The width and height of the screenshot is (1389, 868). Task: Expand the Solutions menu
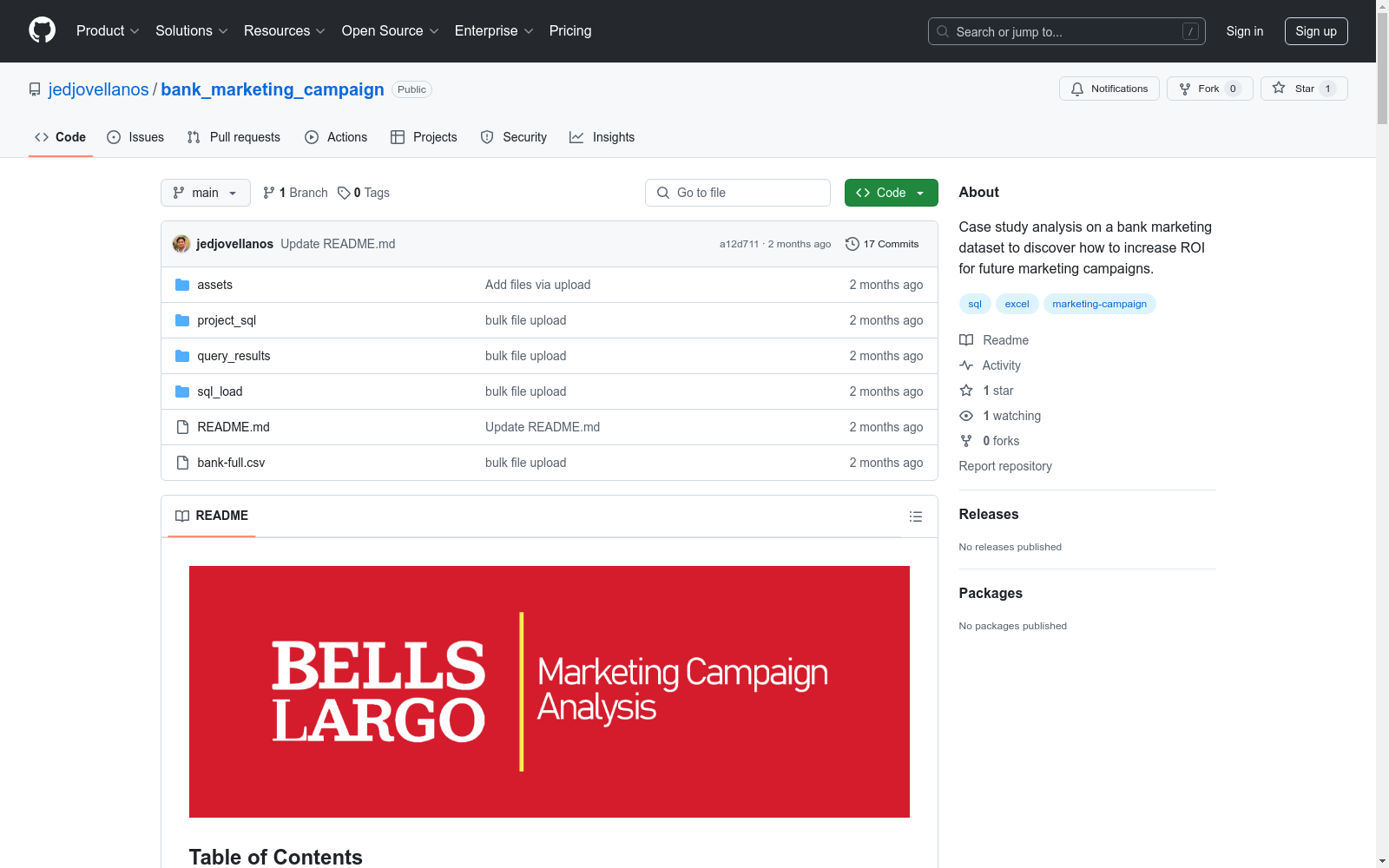[192, 30]
